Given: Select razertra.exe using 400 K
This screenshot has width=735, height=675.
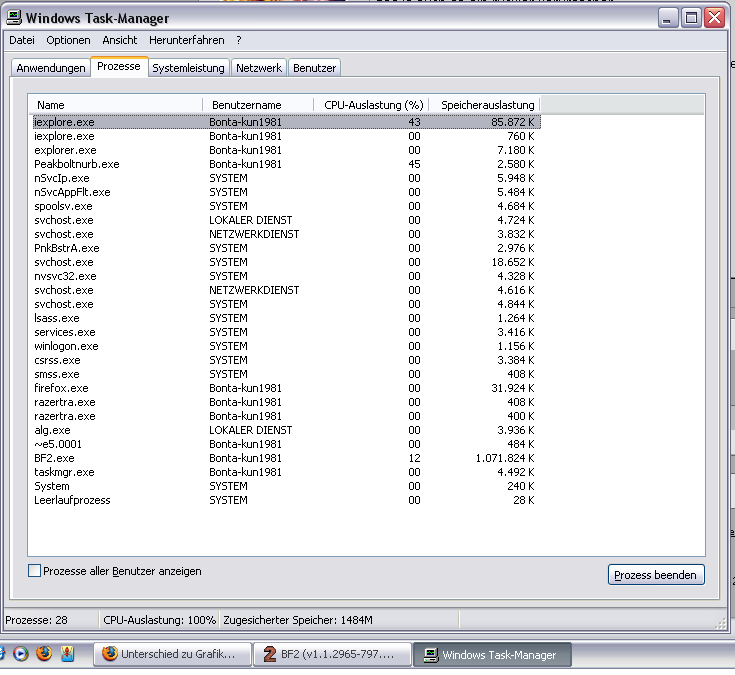Looking at the screenshot, I should [286, 416].
